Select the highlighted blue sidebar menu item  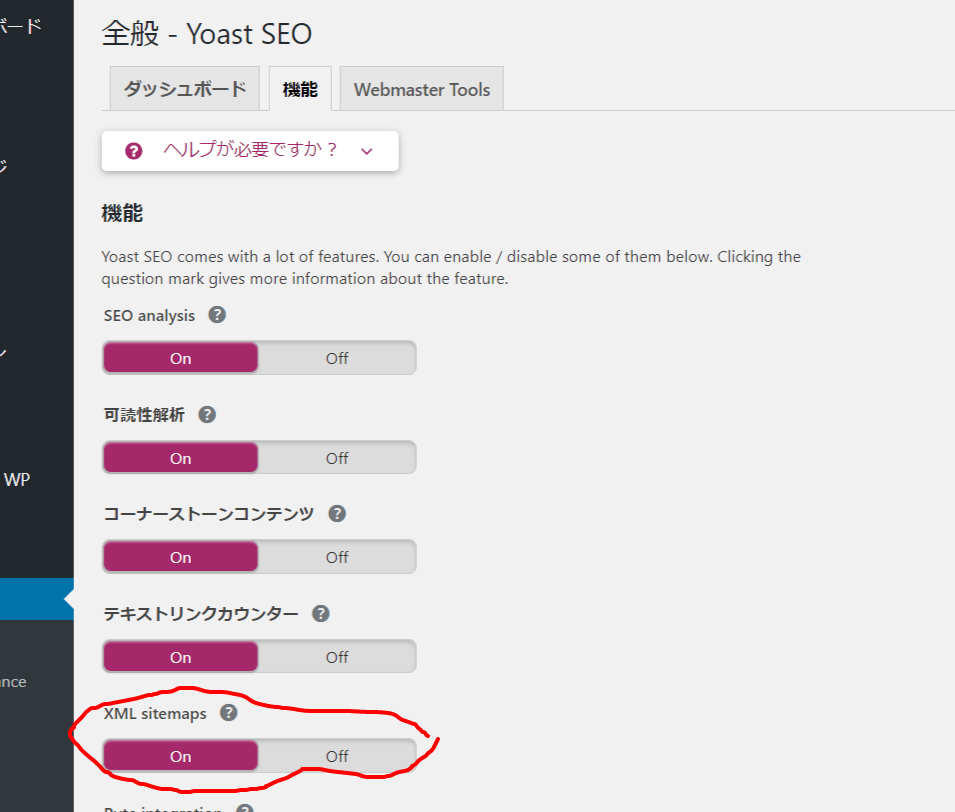(x=37, y=599)
